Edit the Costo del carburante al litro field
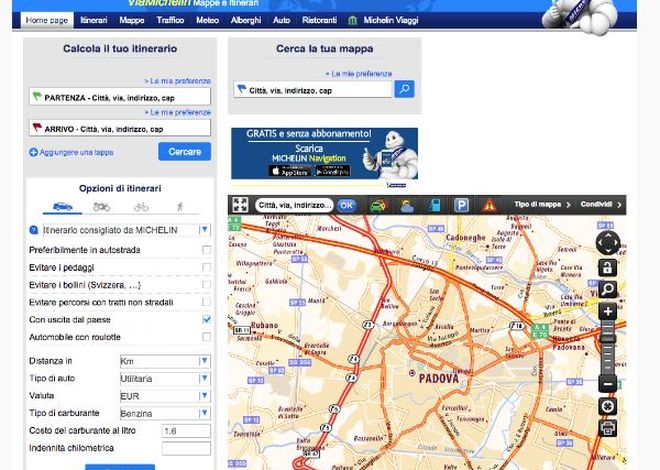 coord(186,431)
